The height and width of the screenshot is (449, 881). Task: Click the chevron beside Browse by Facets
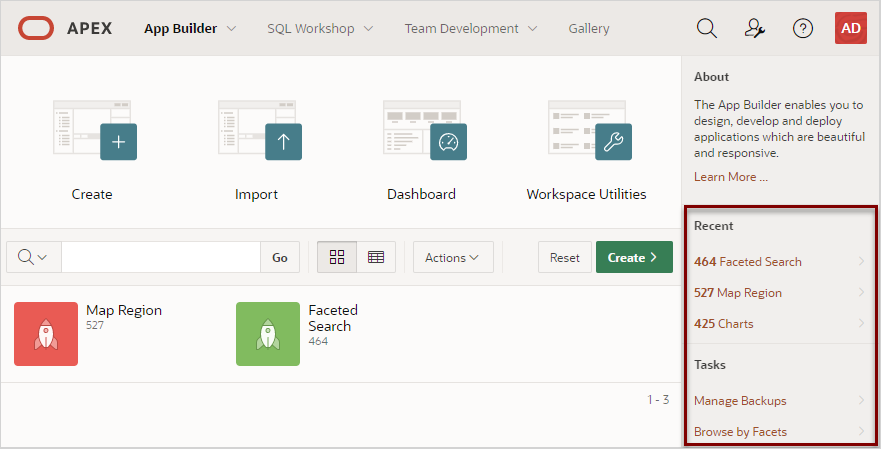(x=861, y=430)
